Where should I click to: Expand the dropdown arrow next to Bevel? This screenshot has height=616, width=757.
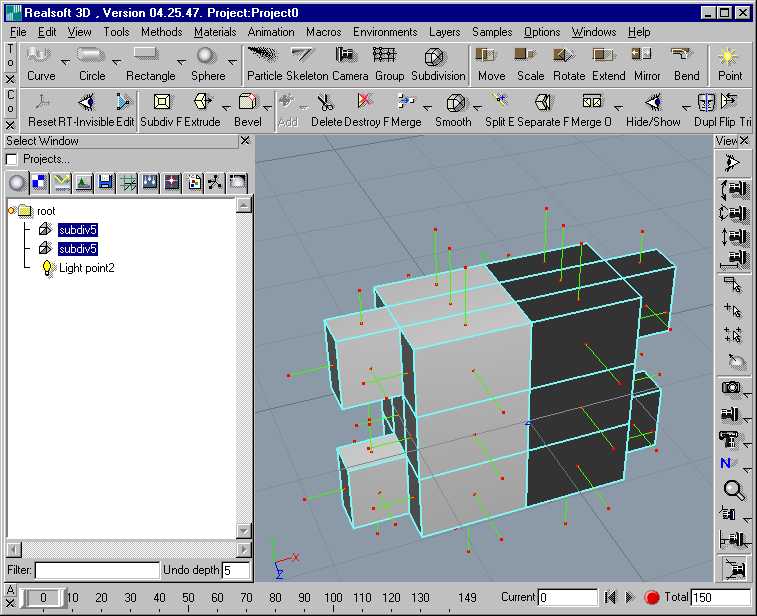click(x=270, y=106)
